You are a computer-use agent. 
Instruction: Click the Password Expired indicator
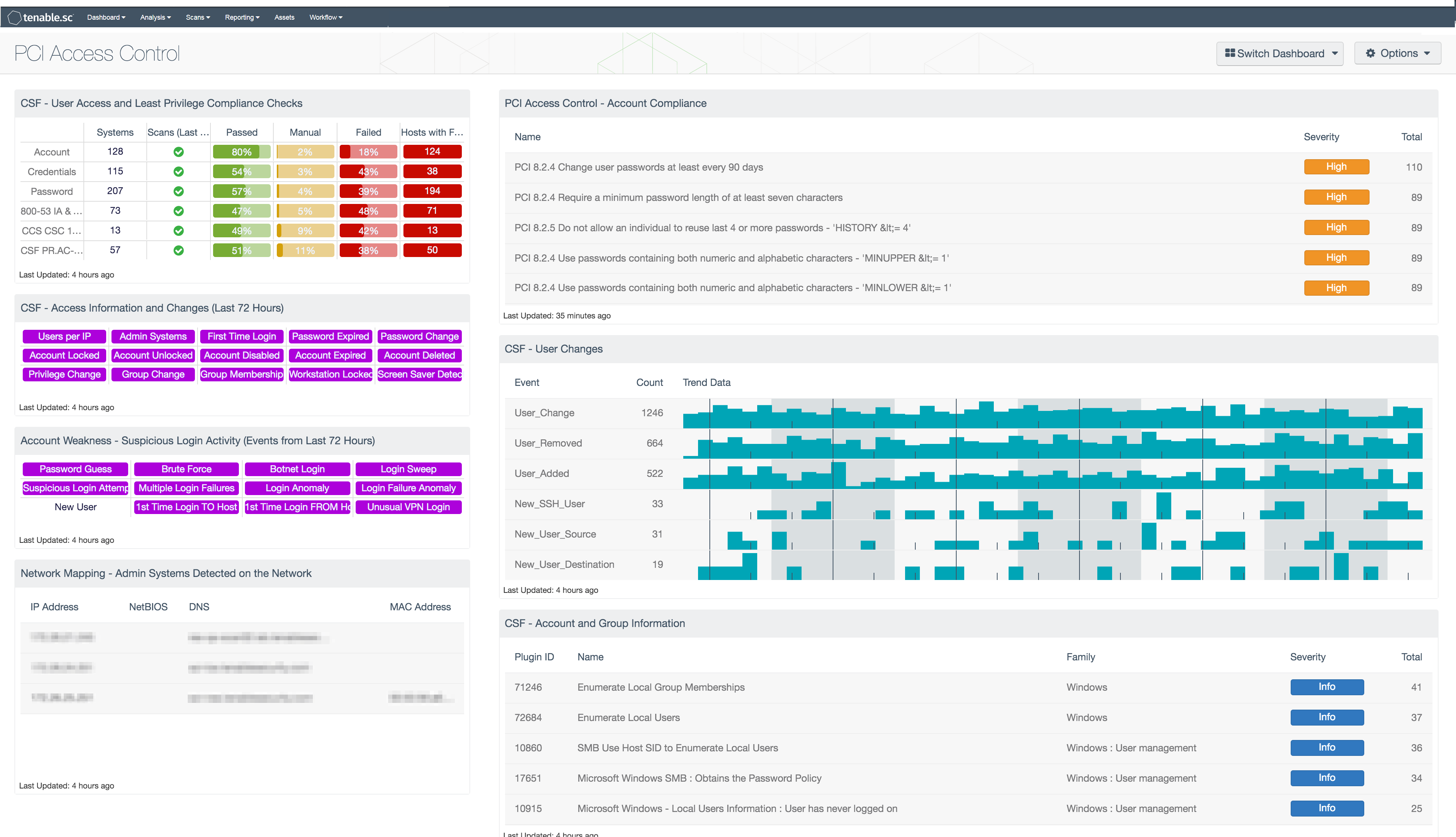pos(331,336)
